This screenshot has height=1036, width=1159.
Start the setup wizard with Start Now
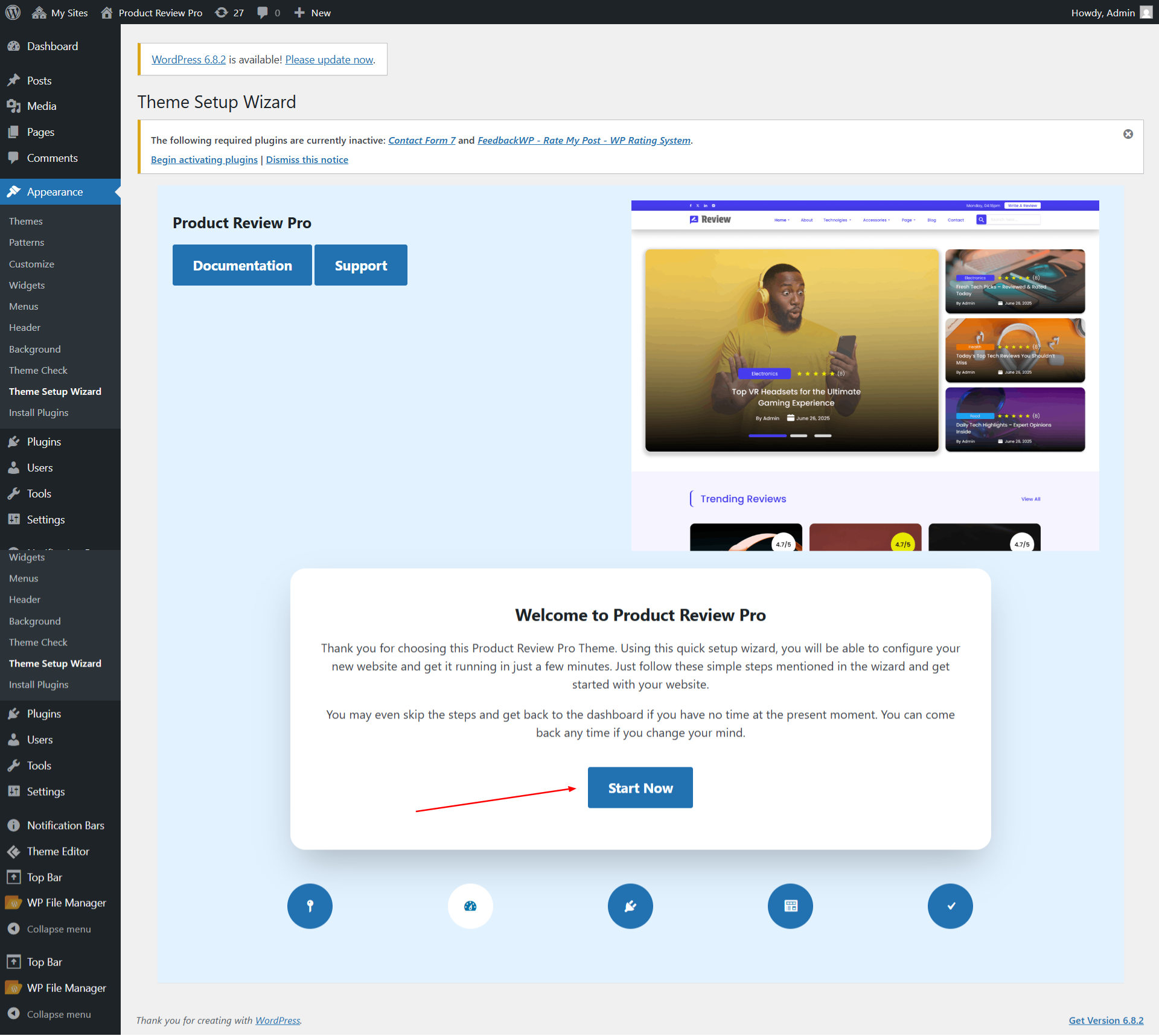640,788
